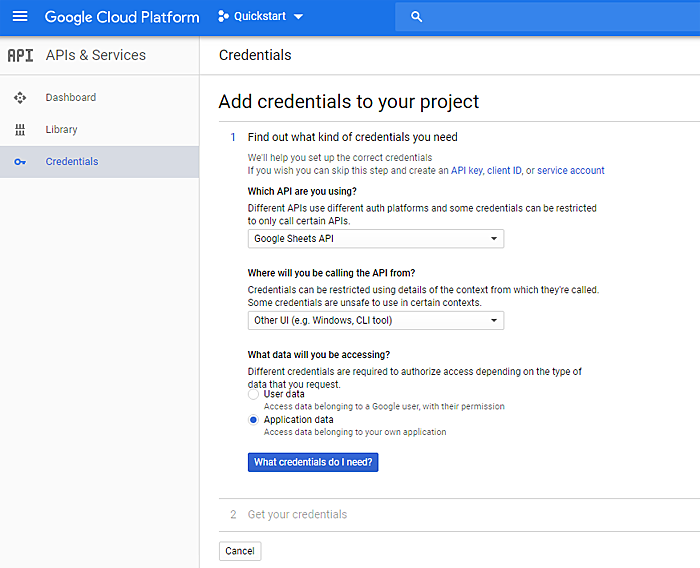700x568 pixels.
Task: Click the search magnifier icon
Action: point(417,17)
